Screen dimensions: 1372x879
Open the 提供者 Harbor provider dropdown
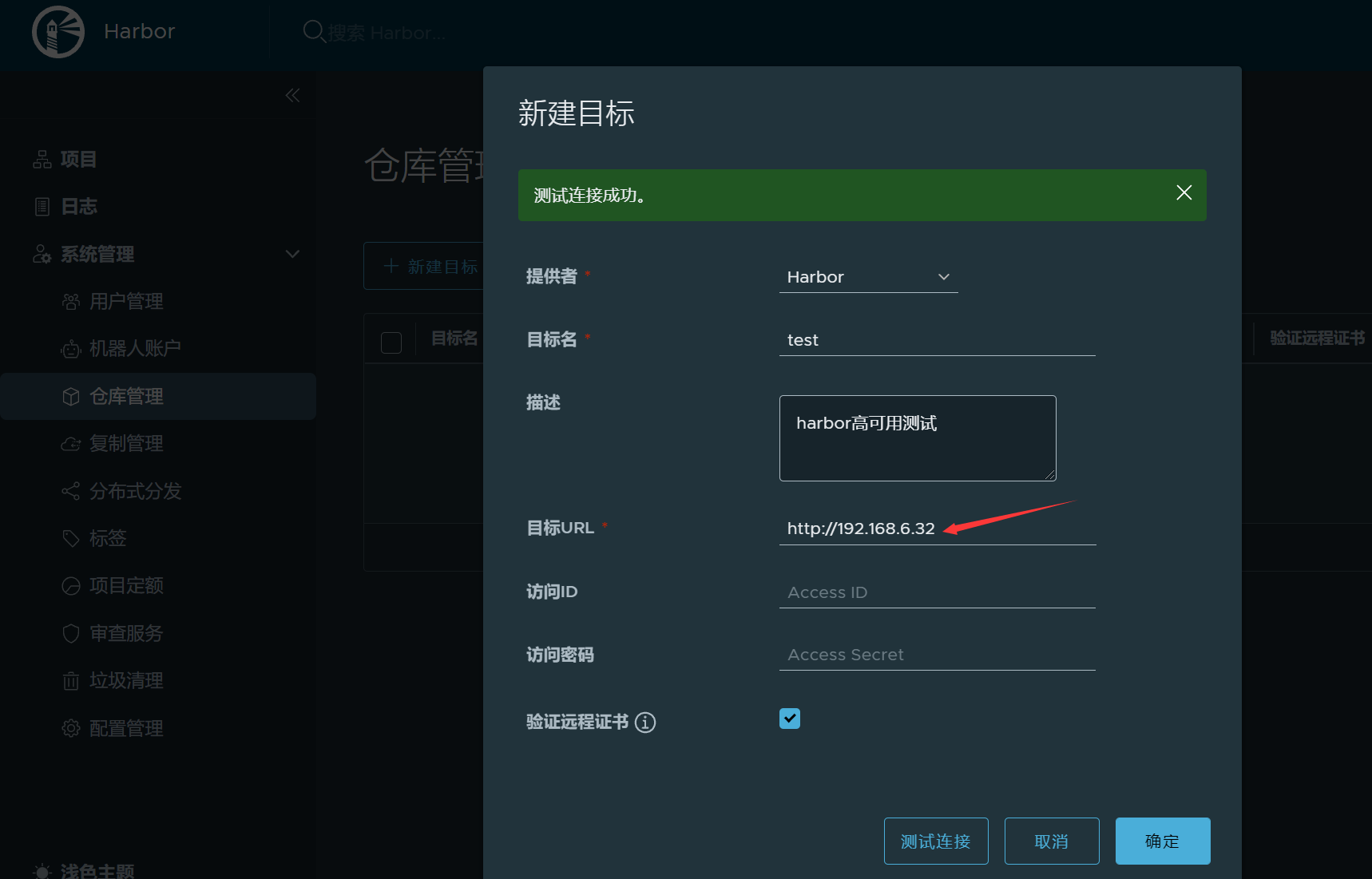click(868, 277)
